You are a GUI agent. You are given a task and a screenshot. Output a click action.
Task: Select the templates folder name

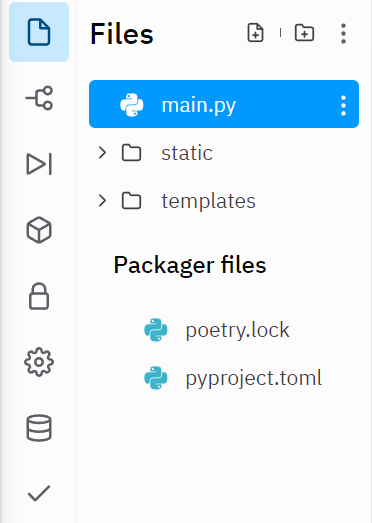click(209, 201)
